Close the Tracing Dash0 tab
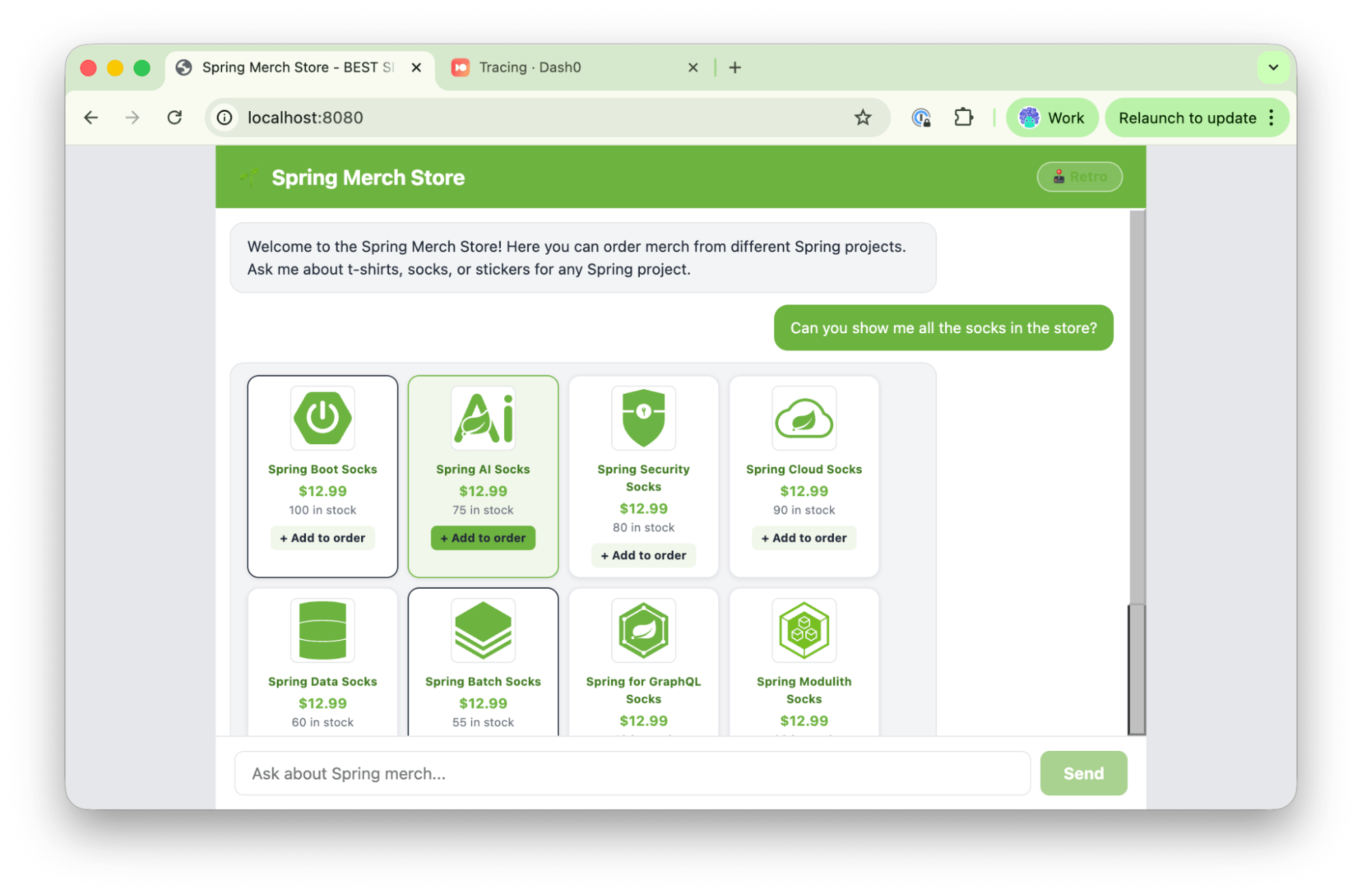The width and height of the screenshot is (1362, 896). point(693,67)
